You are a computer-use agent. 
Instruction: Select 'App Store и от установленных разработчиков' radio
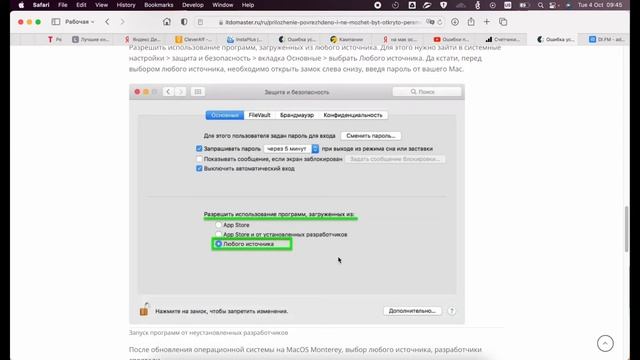click(x=218, y=234)
